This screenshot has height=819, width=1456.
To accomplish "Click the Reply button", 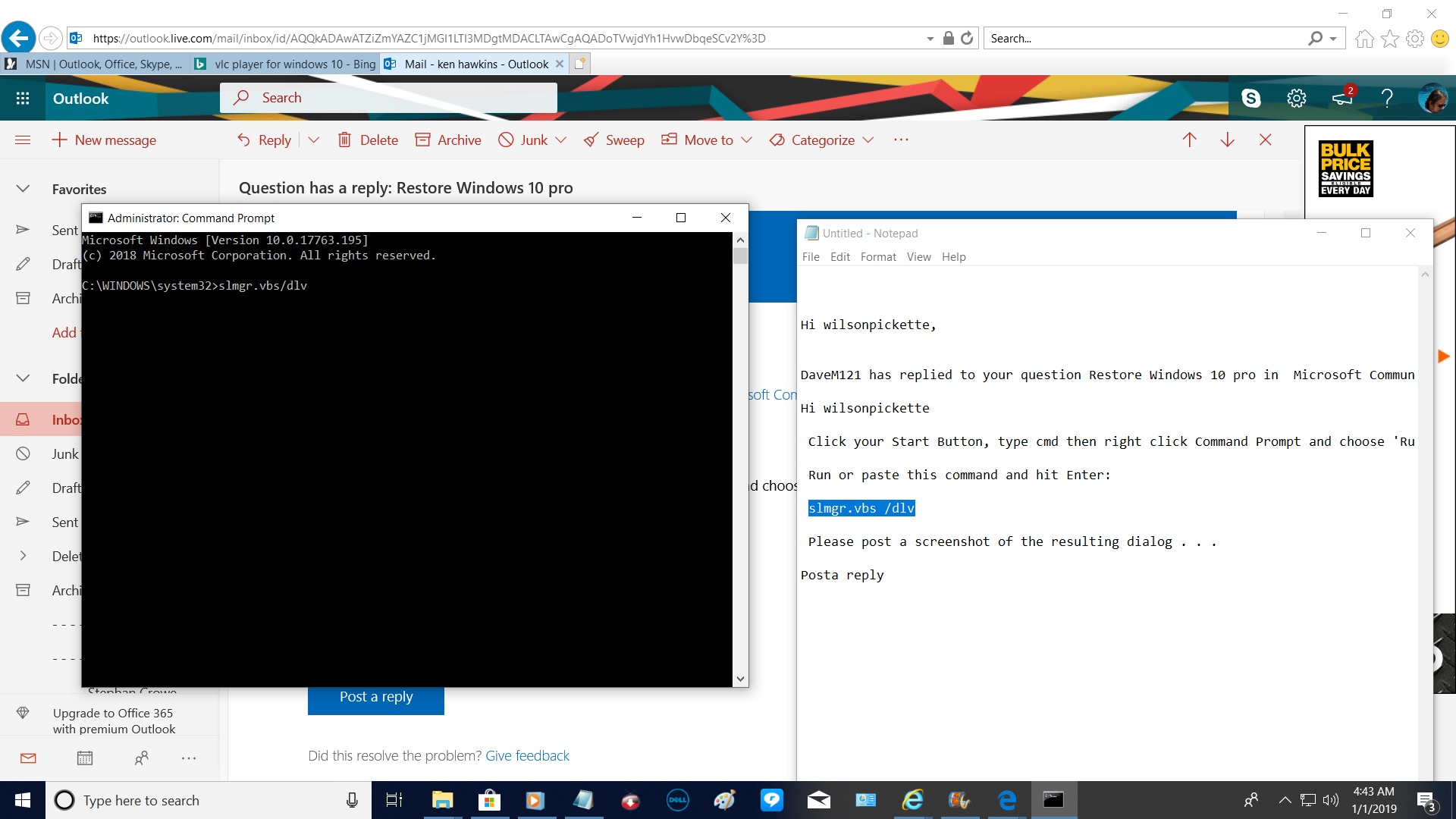I will pos(264,140).
